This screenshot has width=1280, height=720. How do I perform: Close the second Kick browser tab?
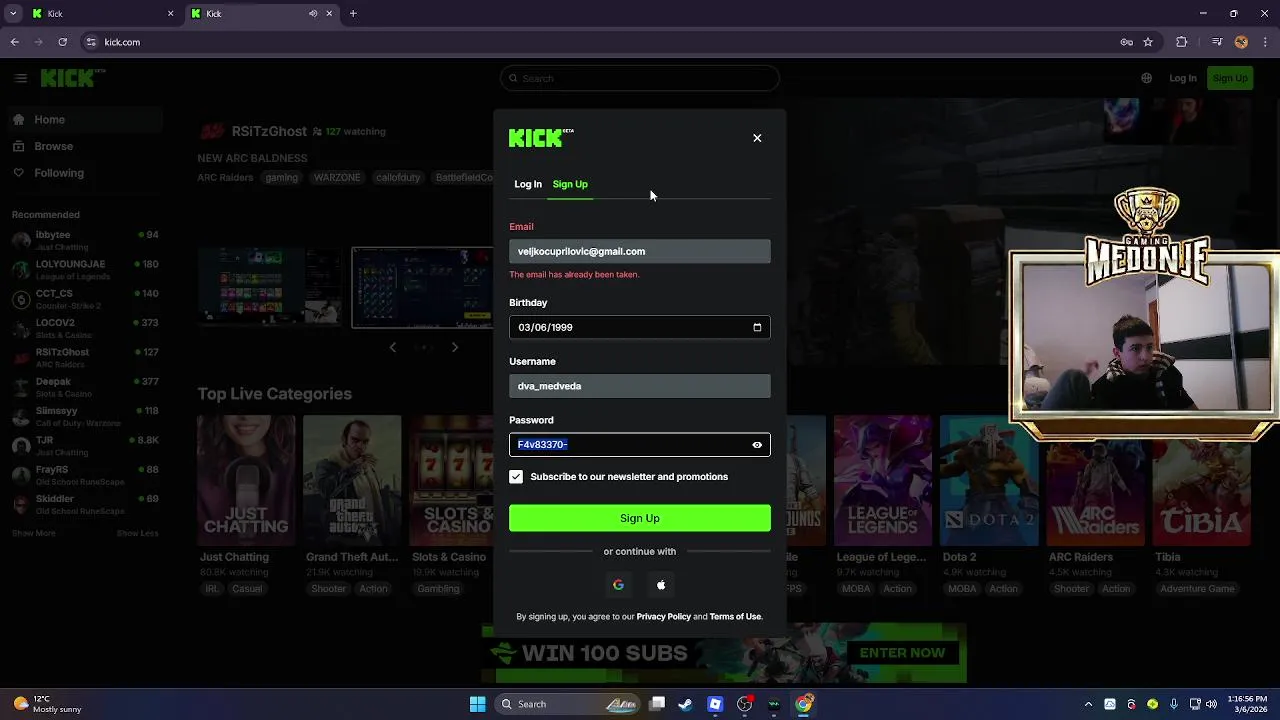(x=329, y=14)
